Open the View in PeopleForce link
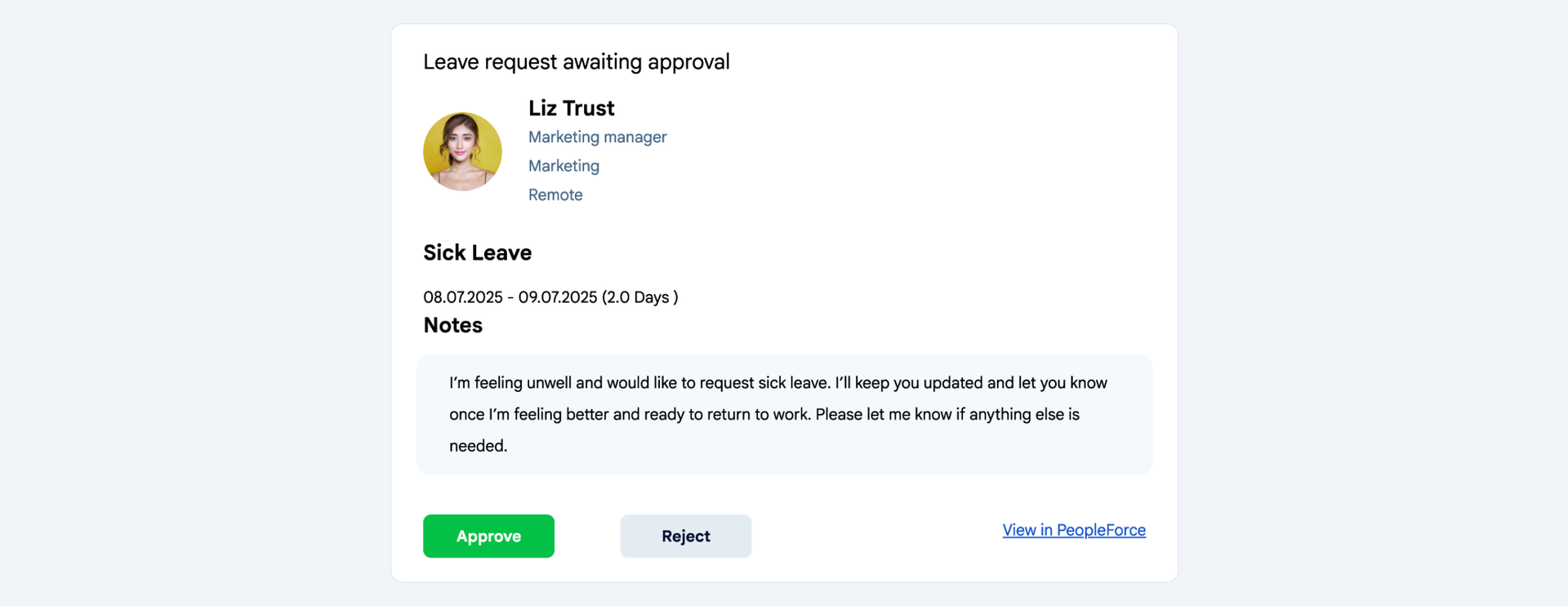This screenshot has width=1568, height=606. (1074, 530)
